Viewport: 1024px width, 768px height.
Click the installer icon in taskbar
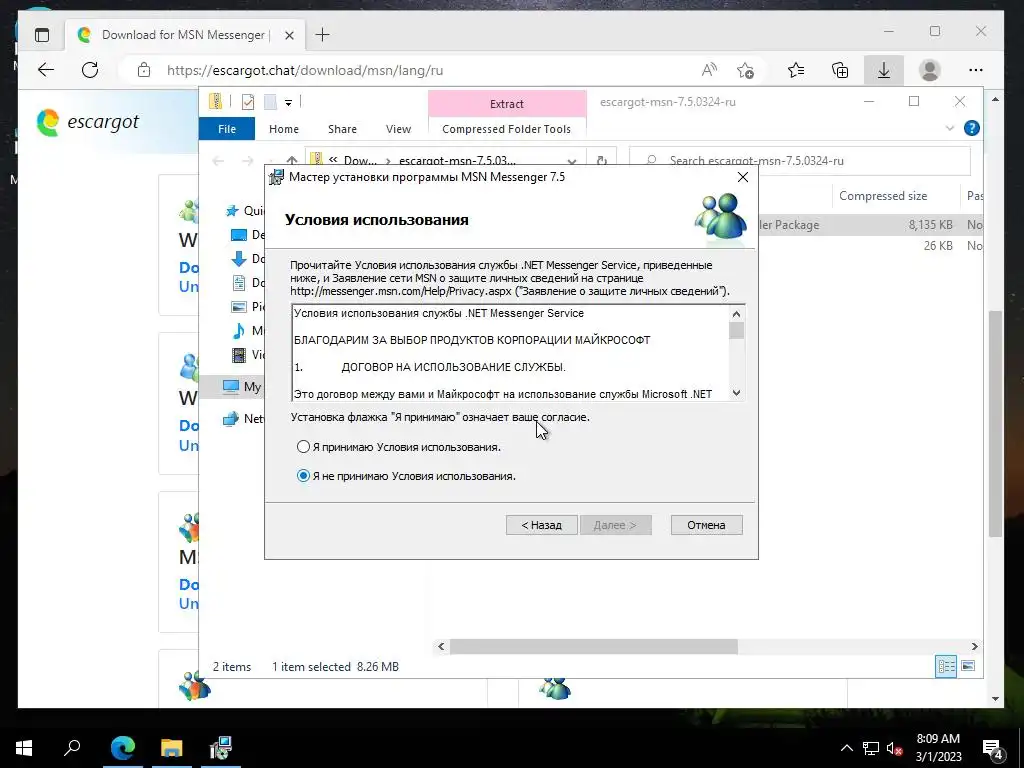click(x=221, y=747)
